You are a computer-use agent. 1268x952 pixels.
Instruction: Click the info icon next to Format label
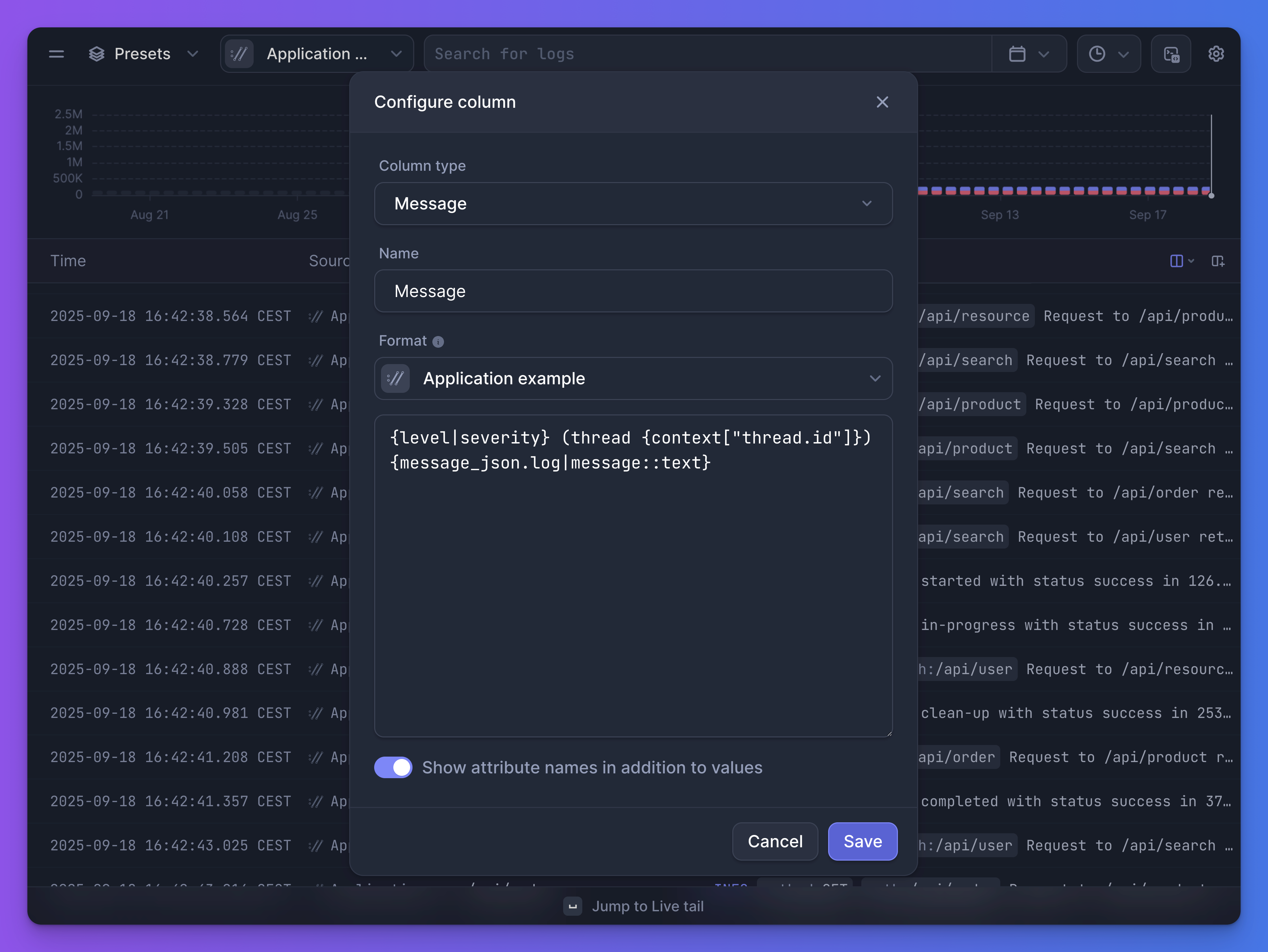438,342
